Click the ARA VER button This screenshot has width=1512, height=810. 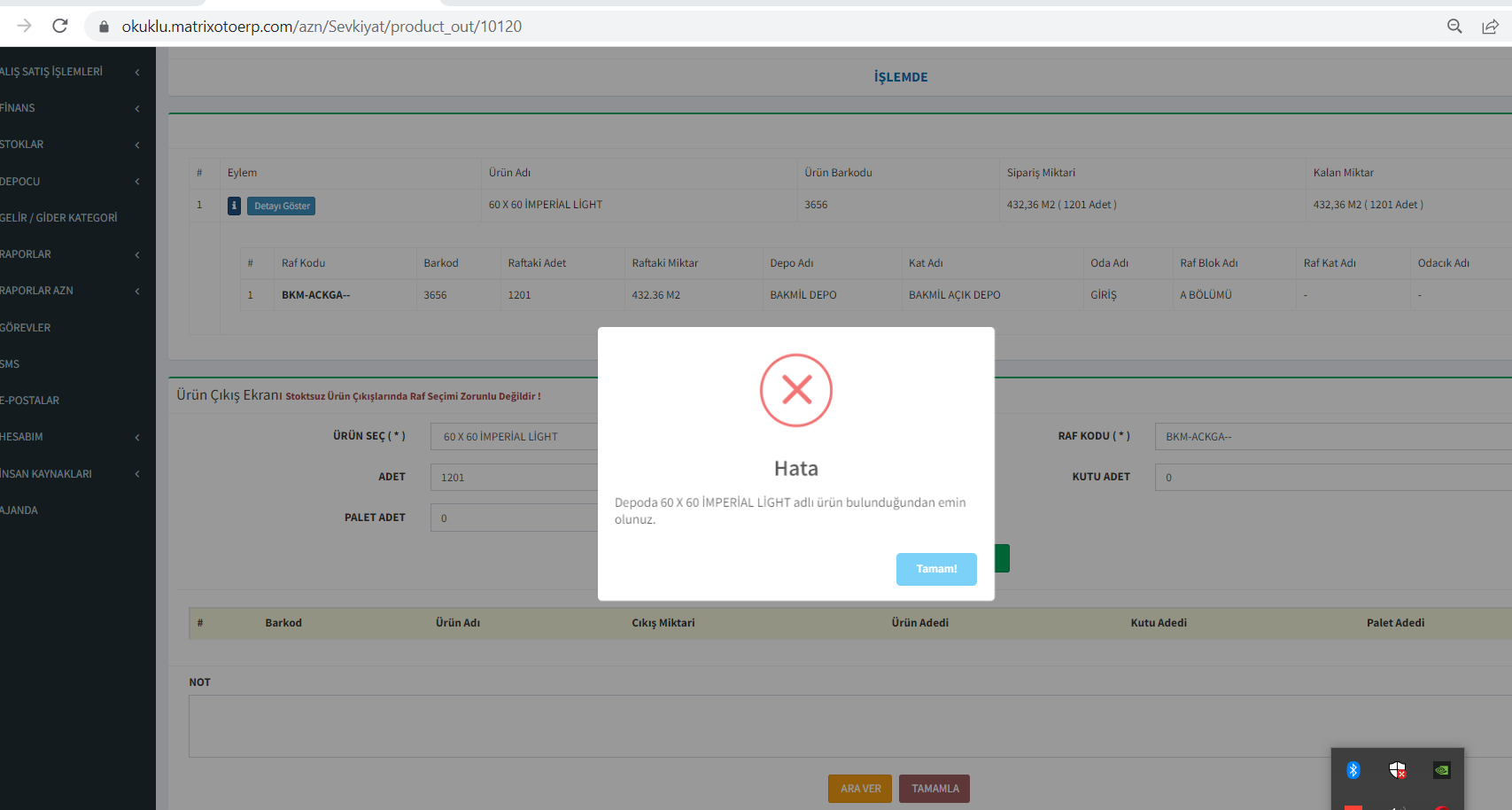point(860,789)
